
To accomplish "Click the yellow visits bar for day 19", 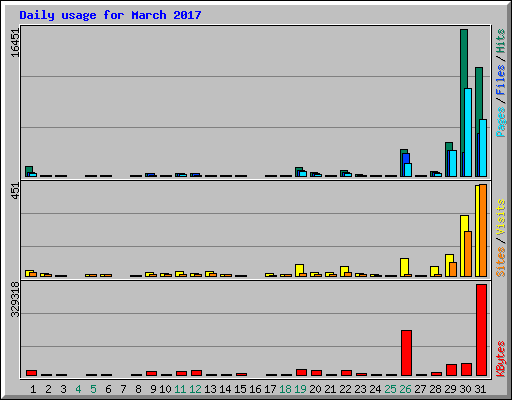I will coord(299,269).
